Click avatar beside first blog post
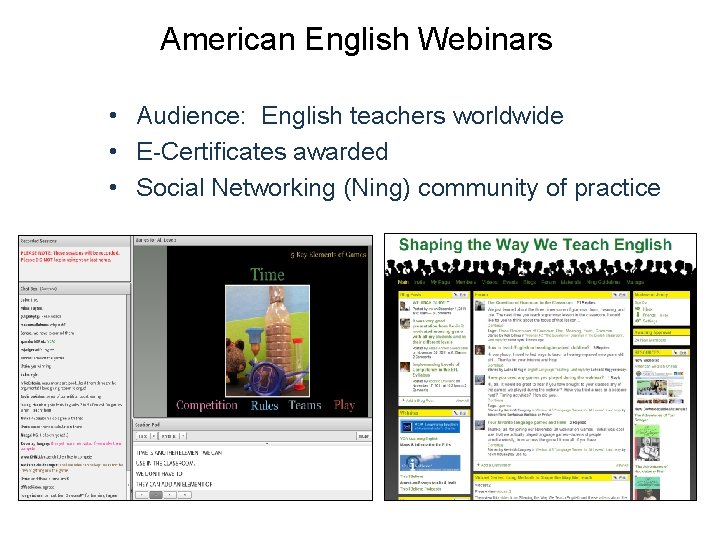This screenshot has width=720, height=540. (x=405, y=306)
